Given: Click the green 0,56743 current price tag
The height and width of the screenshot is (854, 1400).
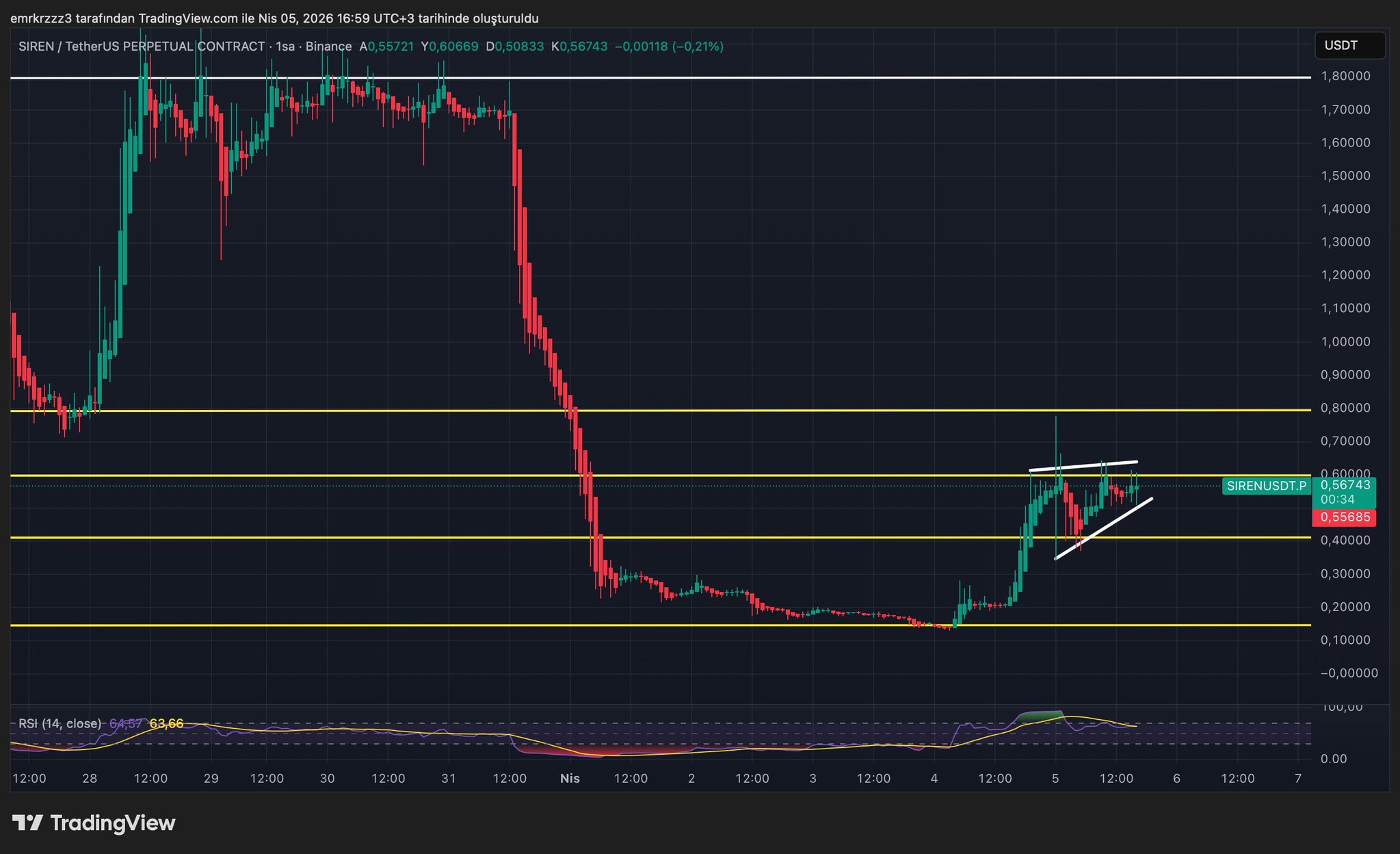Looking at the screenshot, I should 1345,484.
